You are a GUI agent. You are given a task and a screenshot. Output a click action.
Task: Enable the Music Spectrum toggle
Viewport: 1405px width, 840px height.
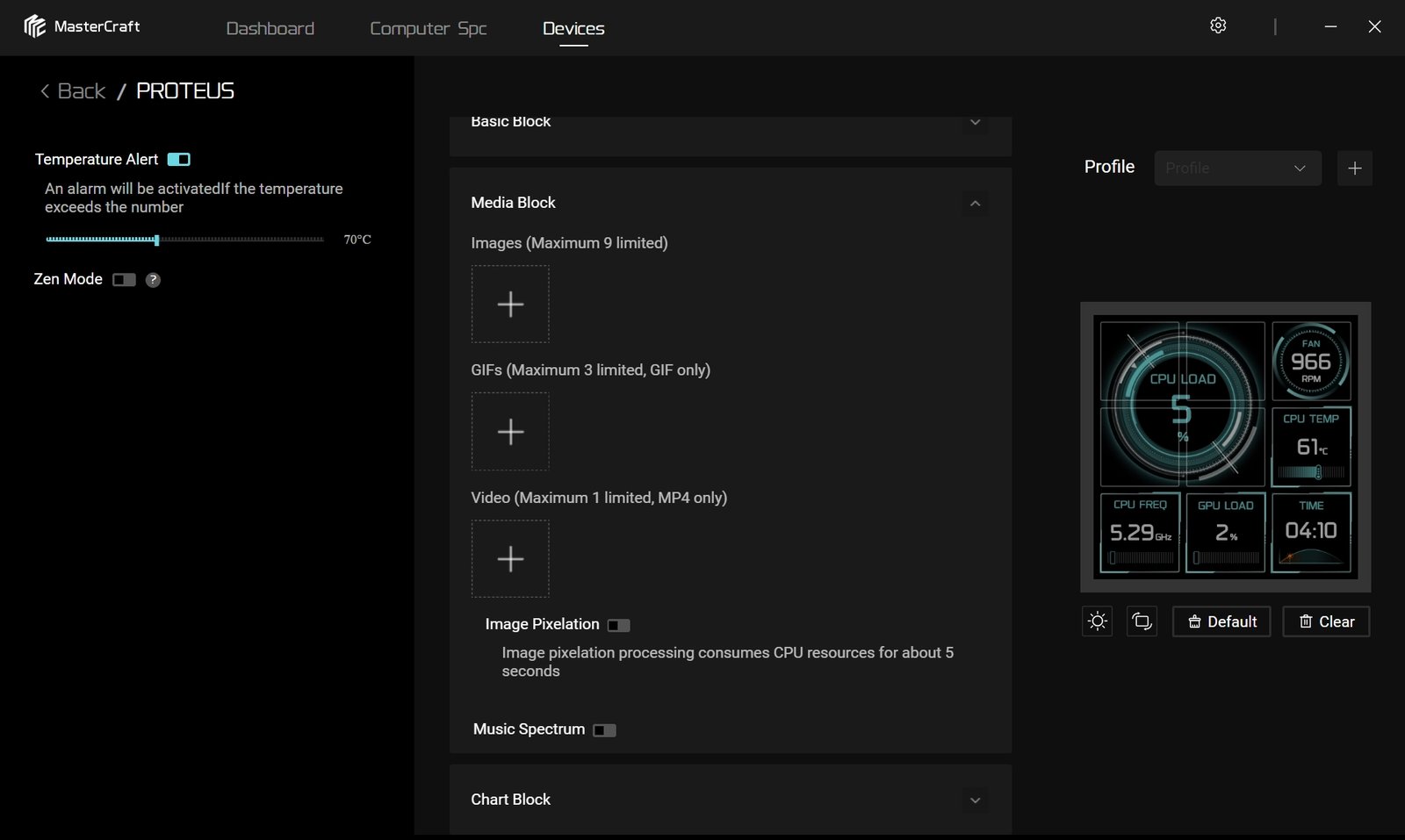(604, 730)
